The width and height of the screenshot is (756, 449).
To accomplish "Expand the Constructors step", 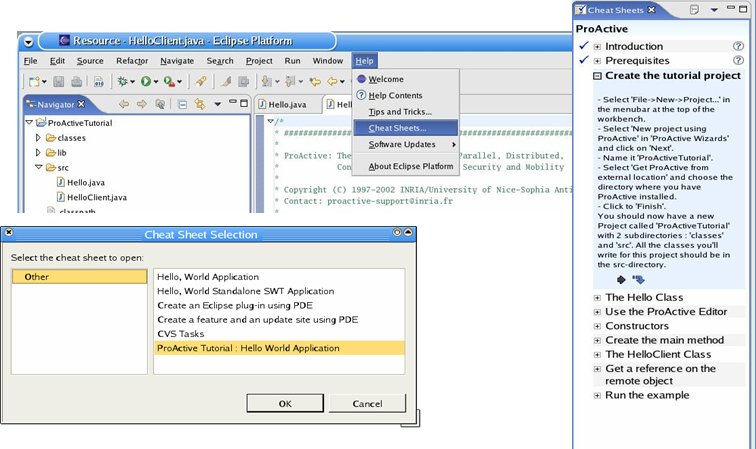I will click(x=597, y=326).
